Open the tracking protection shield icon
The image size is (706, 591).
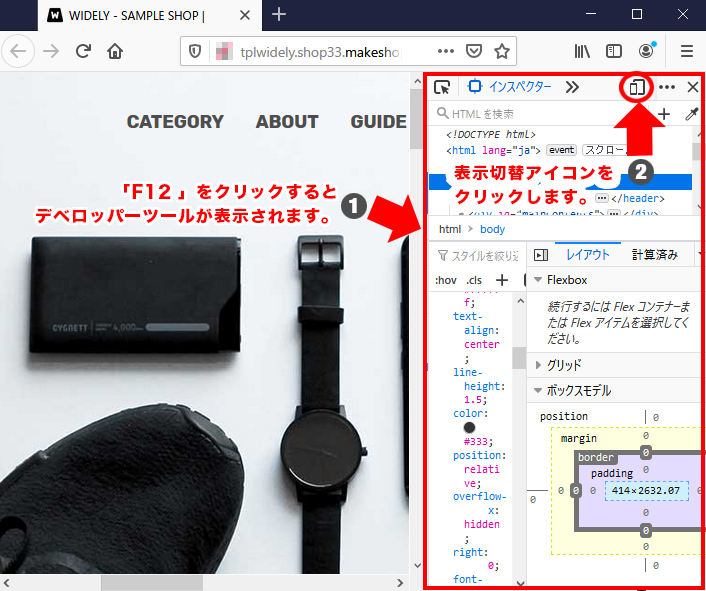(195, 51)
